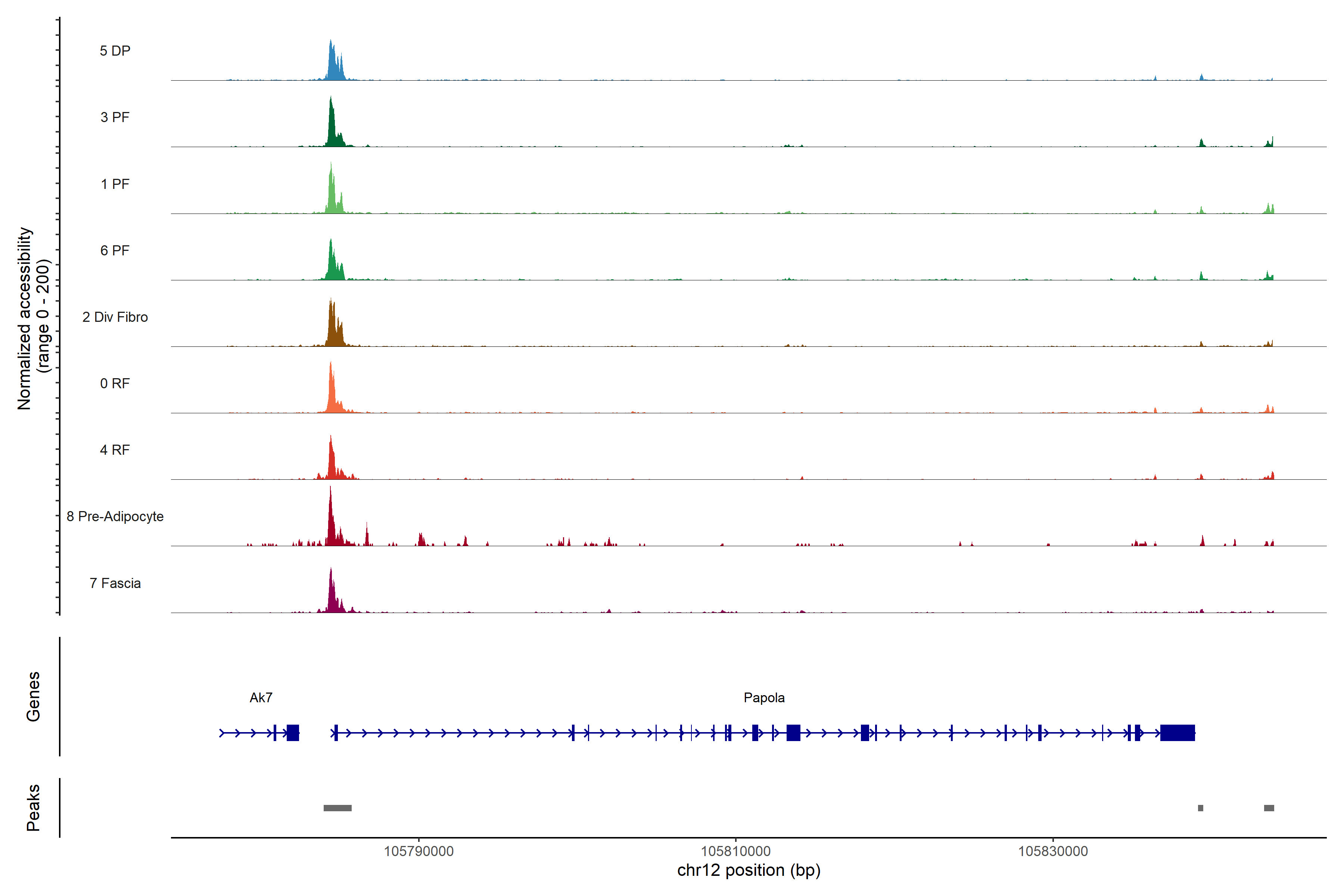Click the 8 Pre-Adipocyte label

115,517
